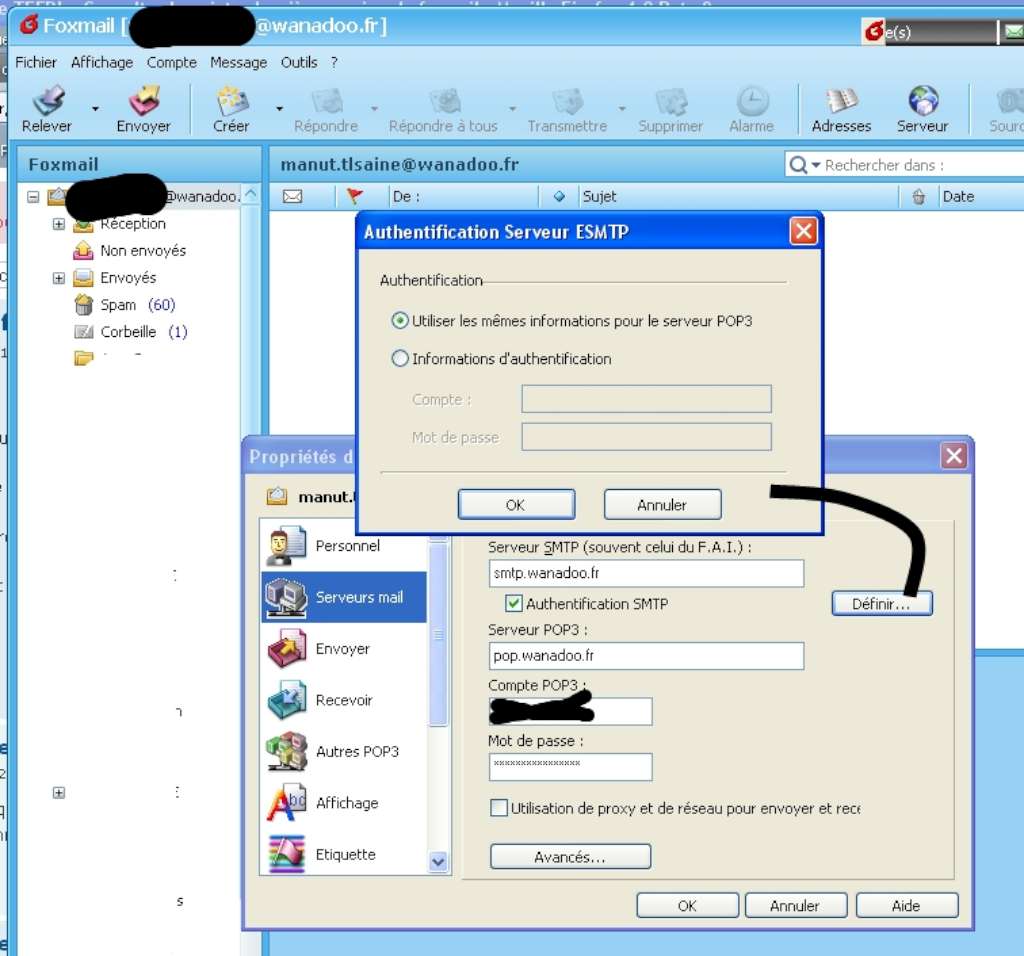
Task: Click the attachment column header icon
Action: tap(918, 197)
